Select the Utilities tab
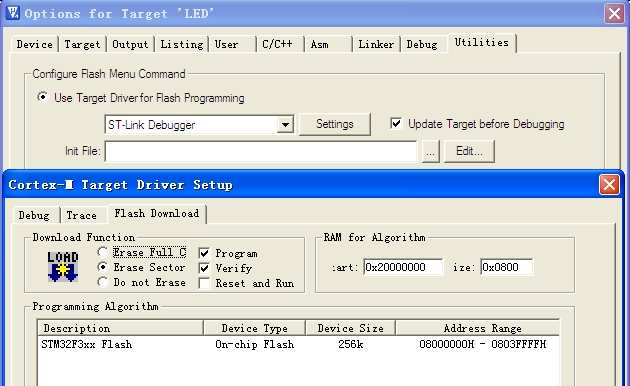Screen dimensions: 630x386 tap(482, 43)
